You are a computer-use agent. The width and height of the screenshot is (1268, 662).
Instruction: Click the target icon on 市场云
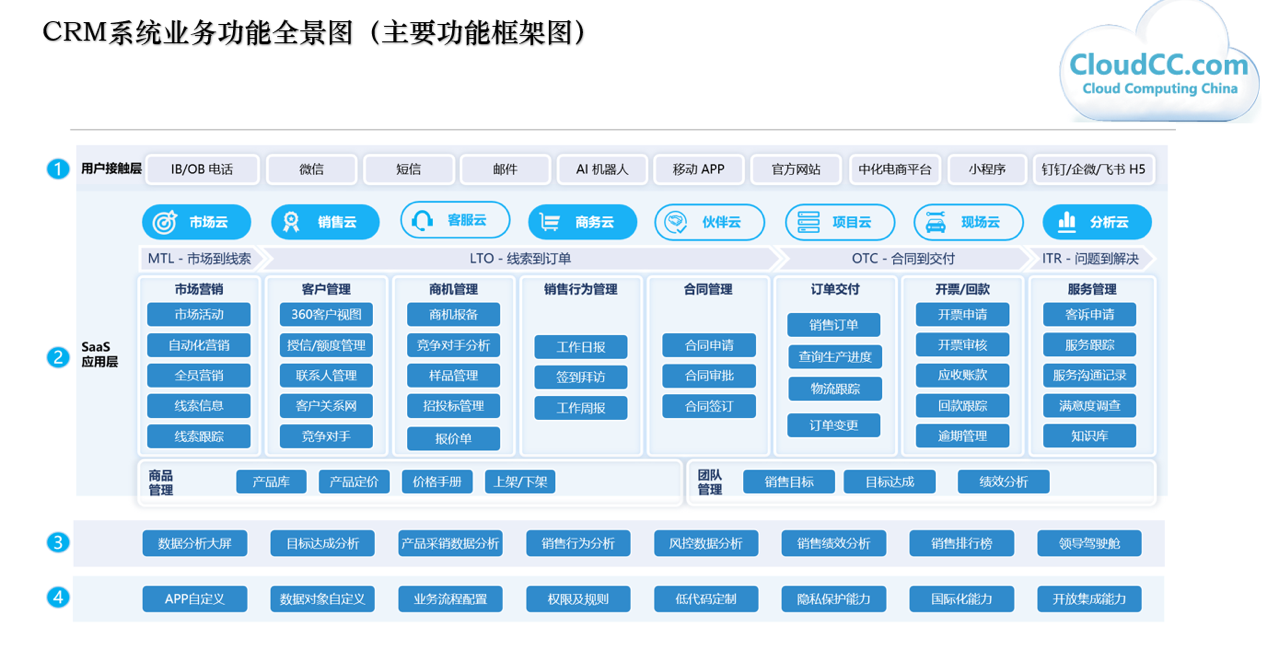[x=164, y=222]
